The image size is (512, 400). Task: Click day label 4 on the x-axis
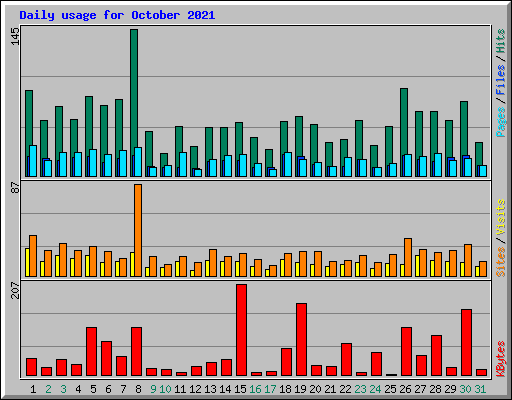point(78,389)
